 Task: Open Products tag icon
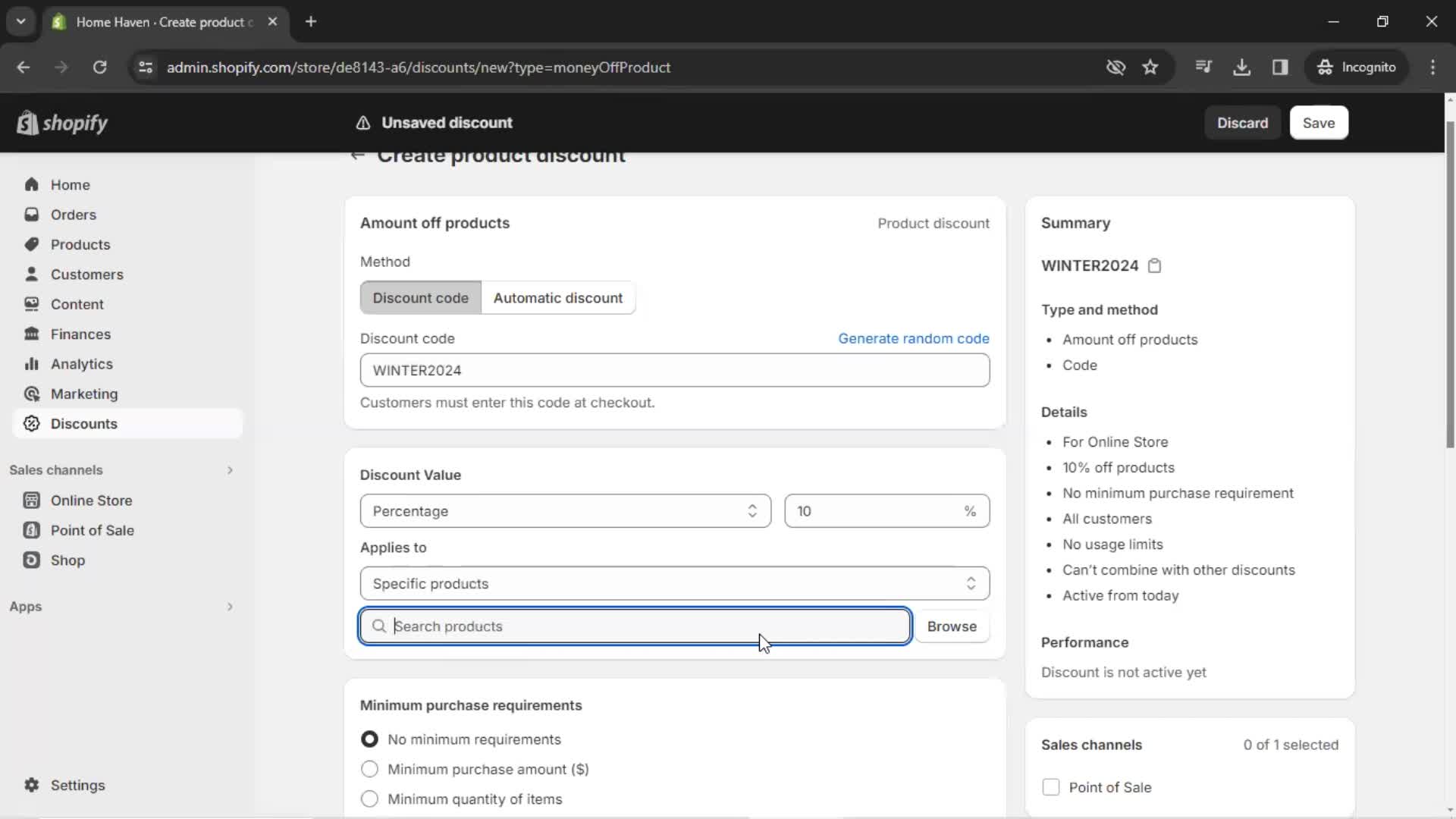pos(31,244)
